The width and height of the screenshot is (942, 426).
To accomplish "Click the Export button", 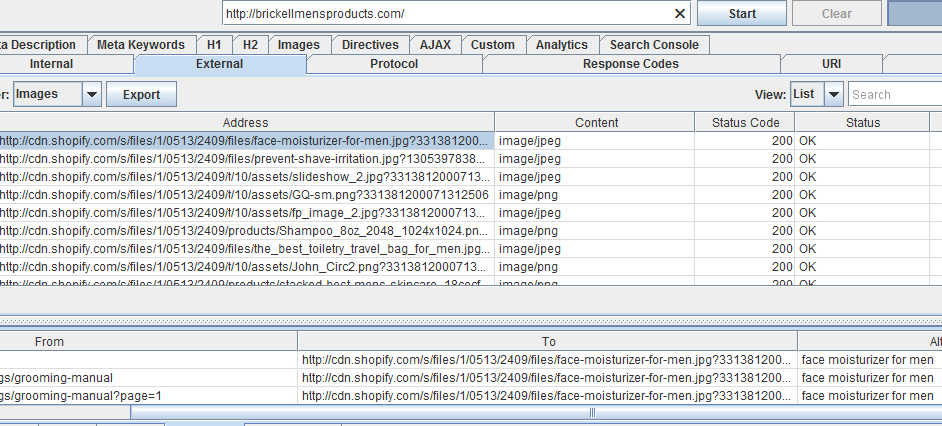I will (x=142, y=94).
